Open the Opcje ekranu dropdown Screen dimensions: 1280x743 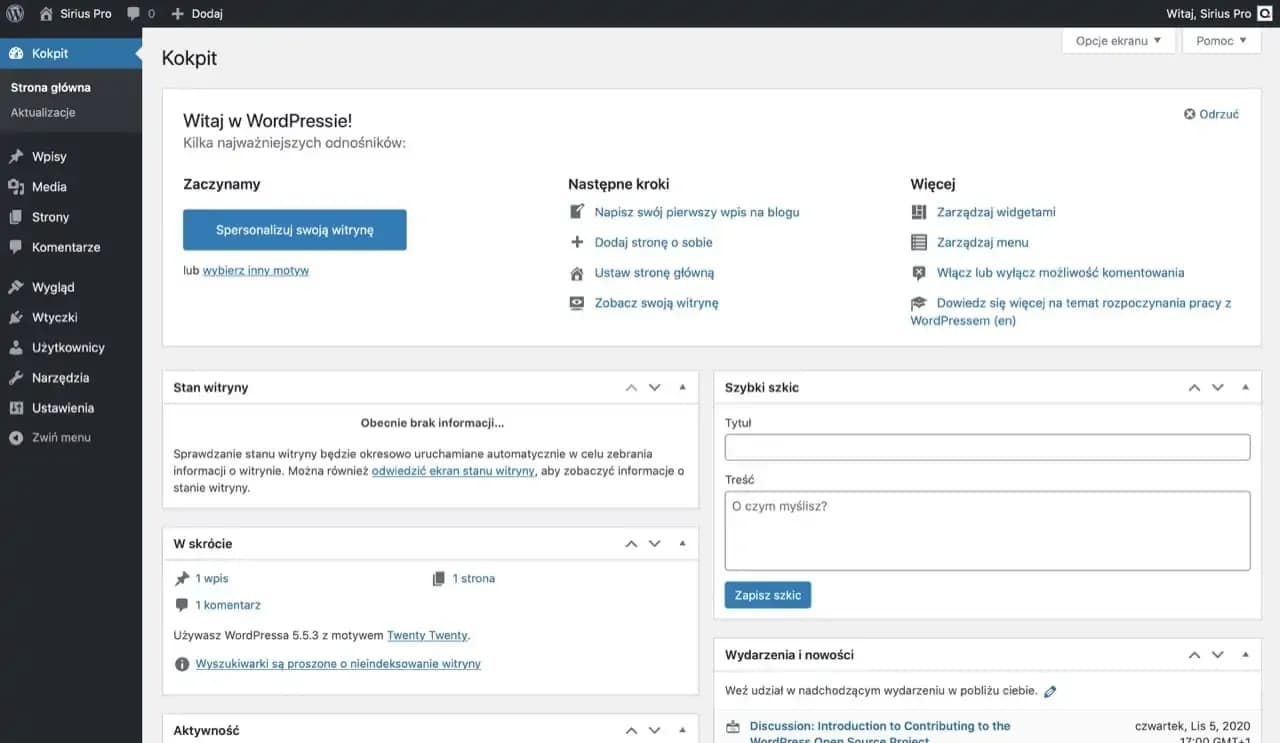click(1118, 41)
